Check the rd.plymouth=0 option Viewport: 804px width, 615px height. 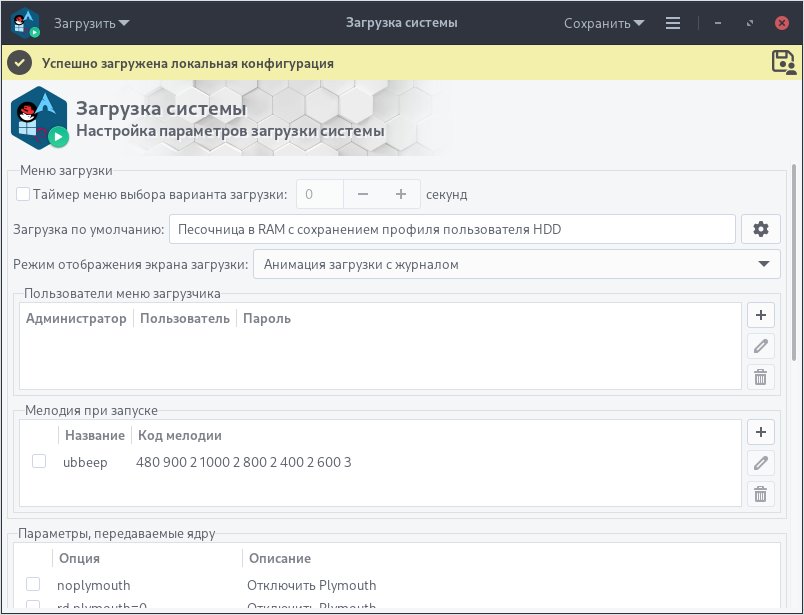[x=31, y=607]
